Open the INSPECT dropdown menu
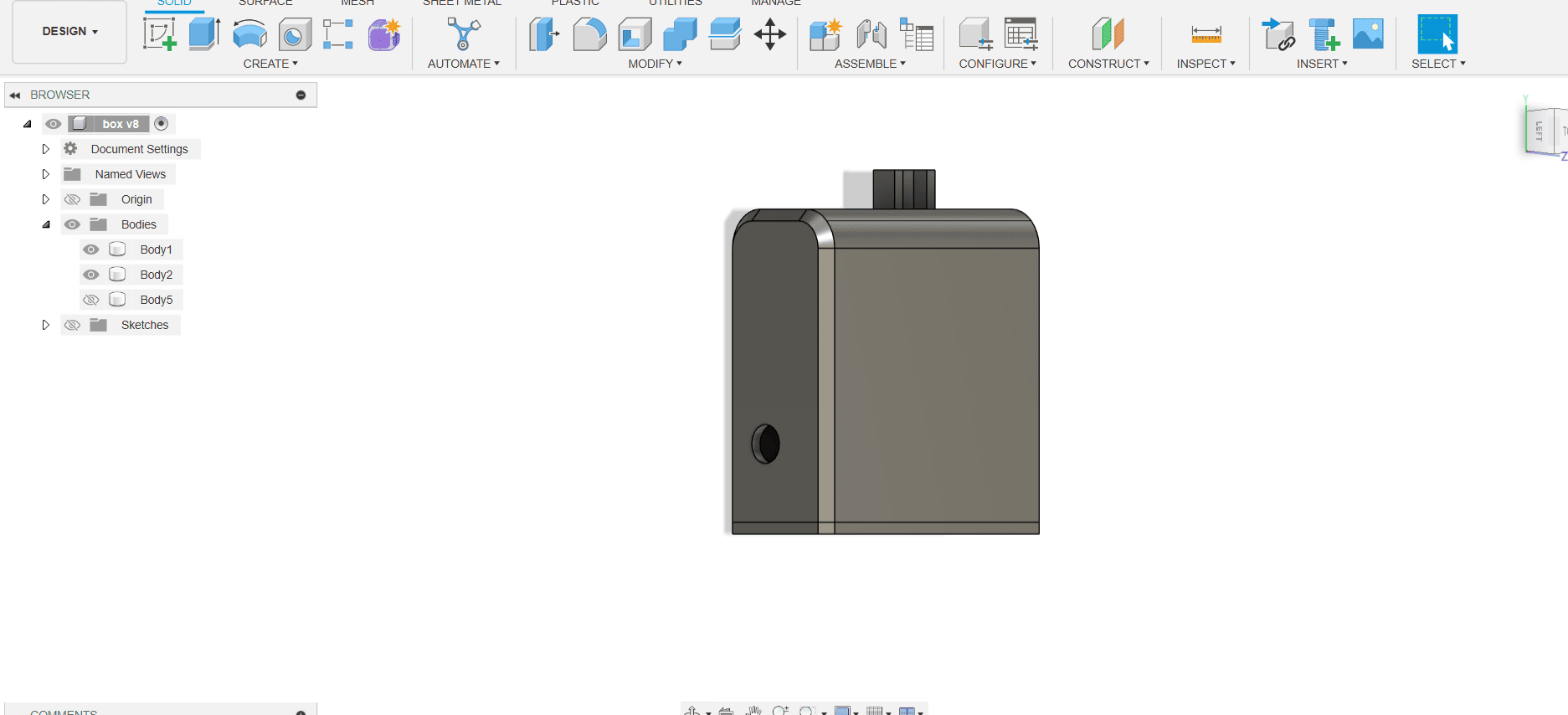The width and height of the screenshot is (1568, 715). 1206,64
